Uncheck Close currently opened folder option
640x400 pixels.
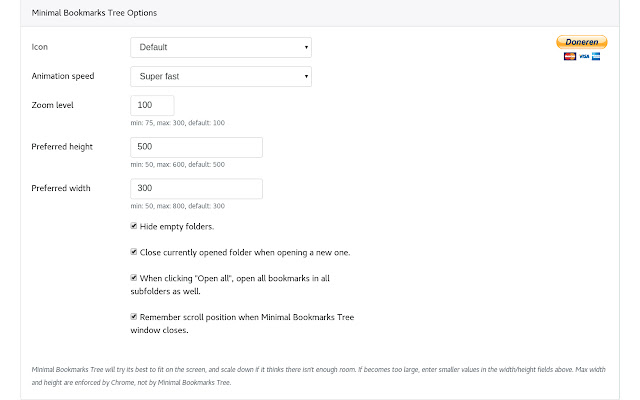tap(135, 252)
